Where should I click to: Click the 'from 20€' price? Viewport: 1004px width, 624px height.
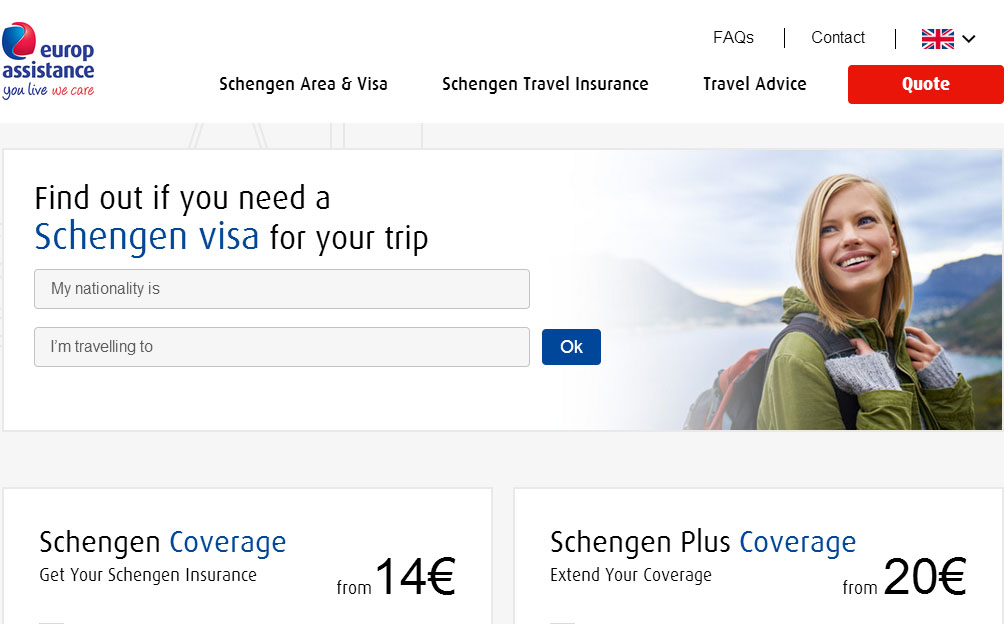tap(904, 579)
